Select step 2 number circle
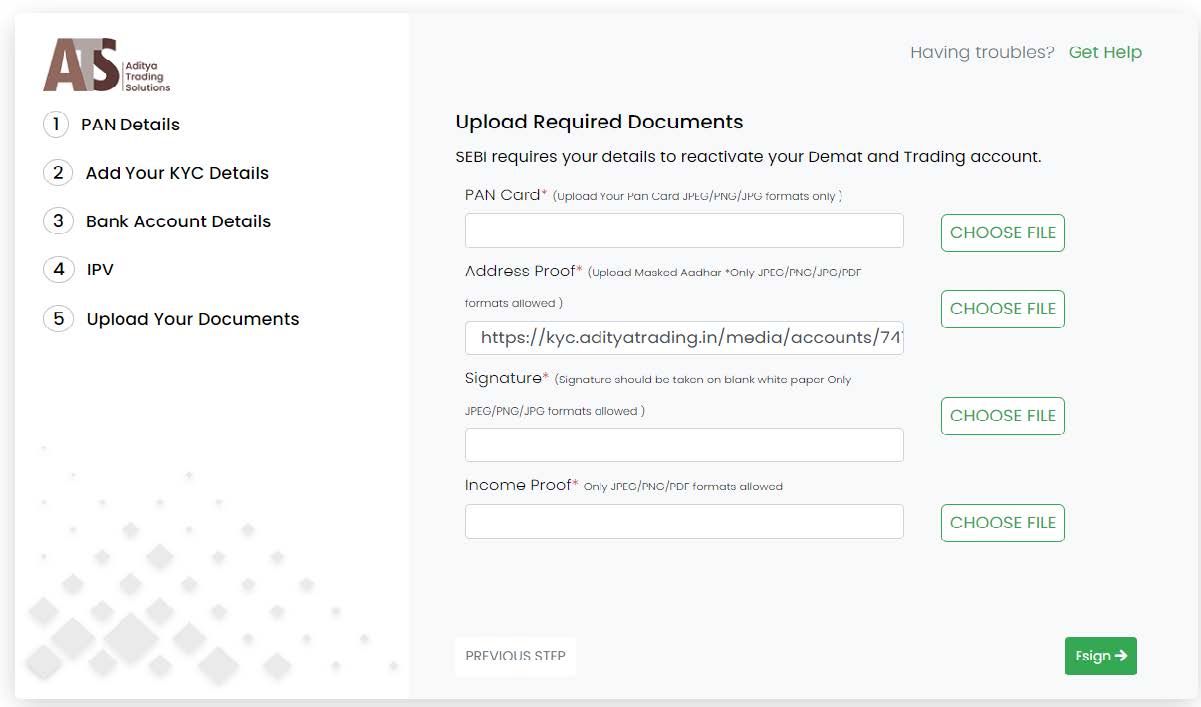The width and height of the screenshot is (1201, 707). 58,173
